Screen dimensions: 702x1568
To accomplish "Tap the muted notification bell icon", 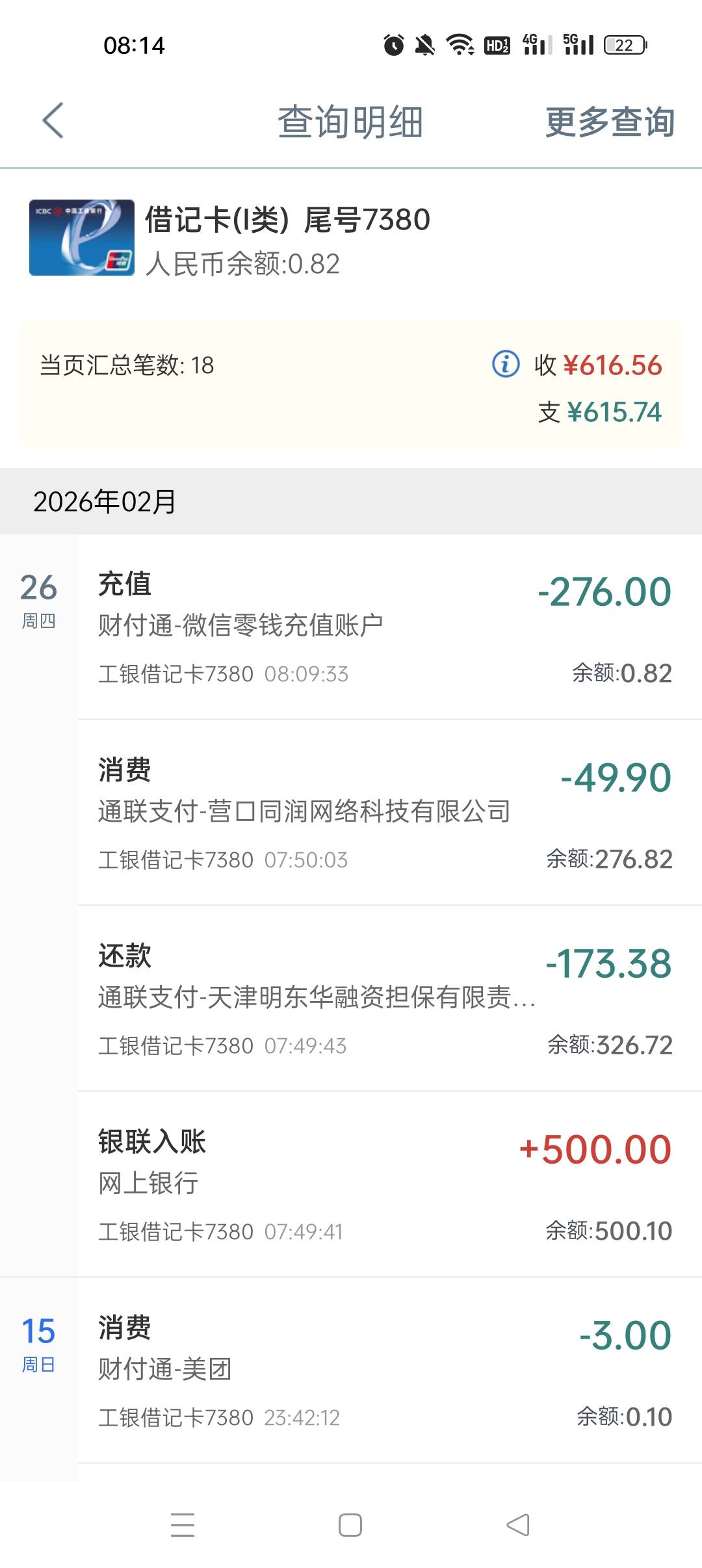I will pyautogui.click(x=425, y=45).
